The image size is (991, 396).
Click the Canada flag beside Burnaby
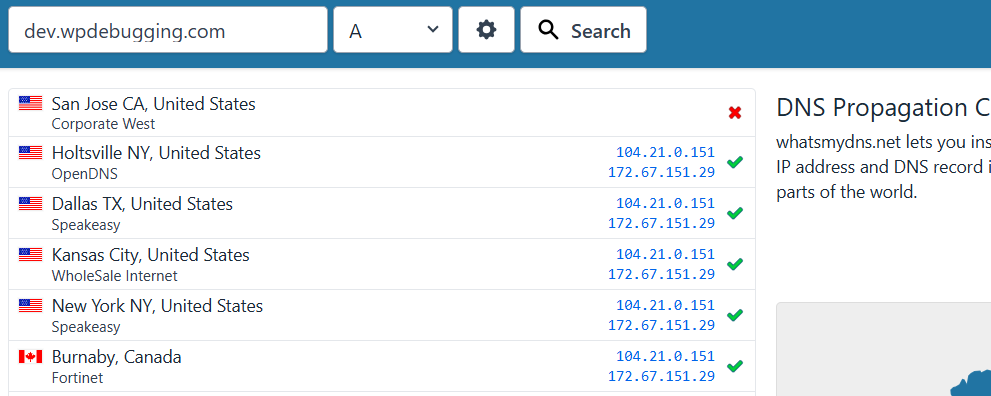coord(30,357)
